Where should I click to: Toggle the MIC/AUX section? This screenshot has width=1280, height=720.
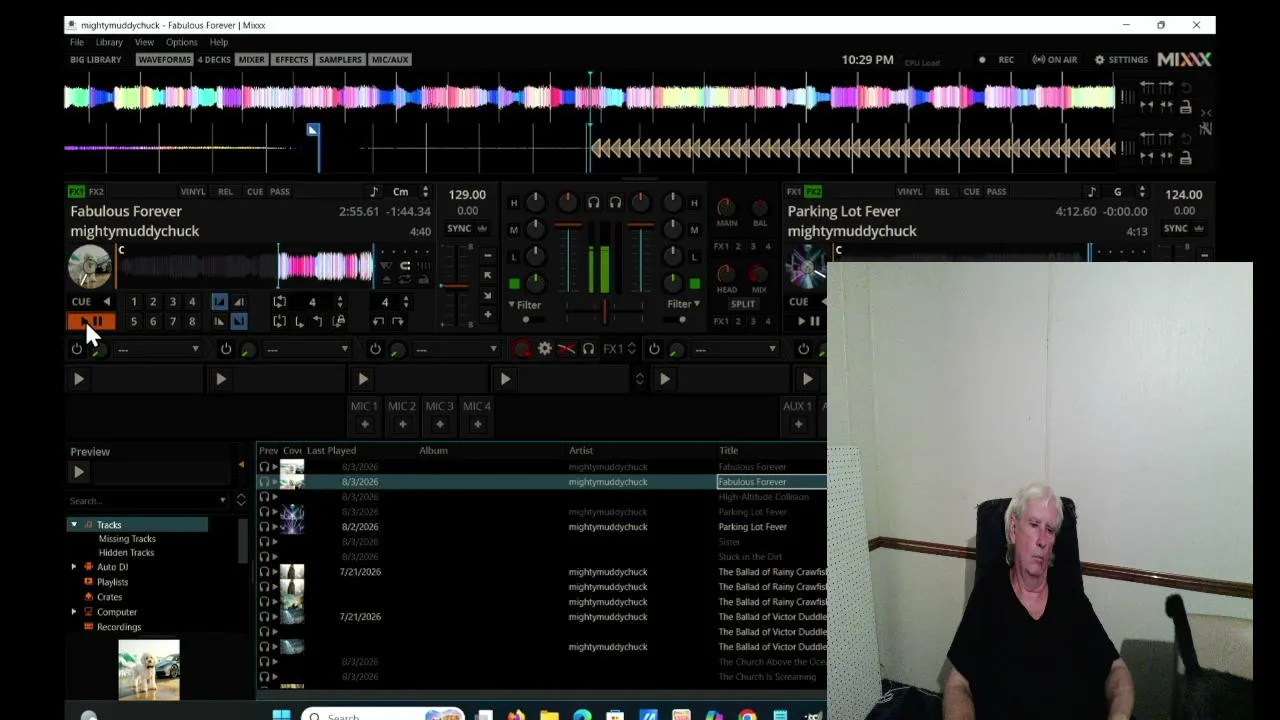tap(390, 60)
